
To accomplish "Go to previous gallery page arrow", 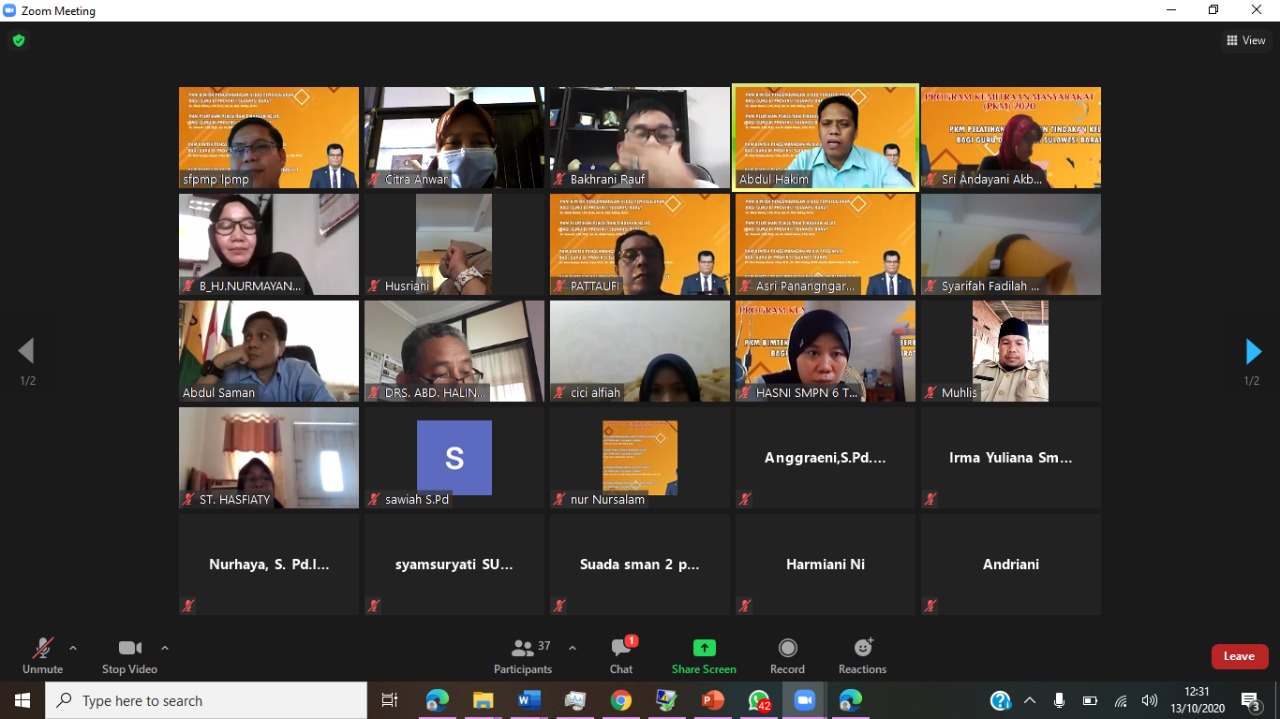I will click(x=26, y=351).
